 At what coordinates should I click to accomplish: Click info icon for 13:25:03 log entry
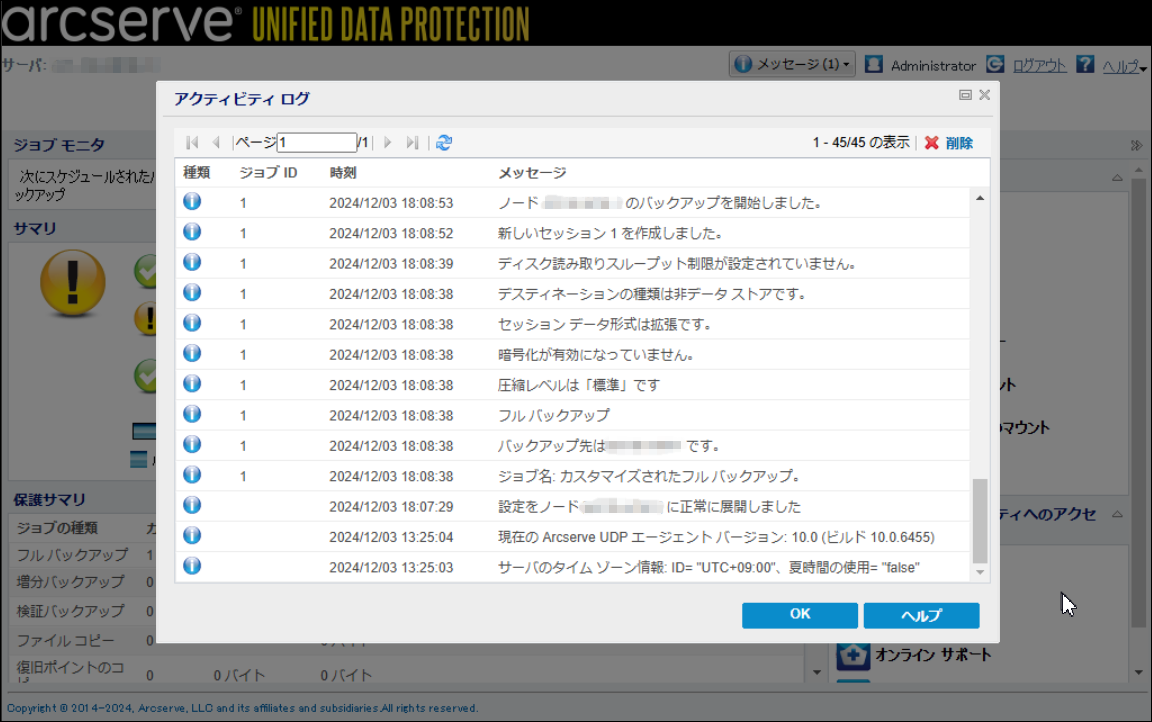[192, 566]
